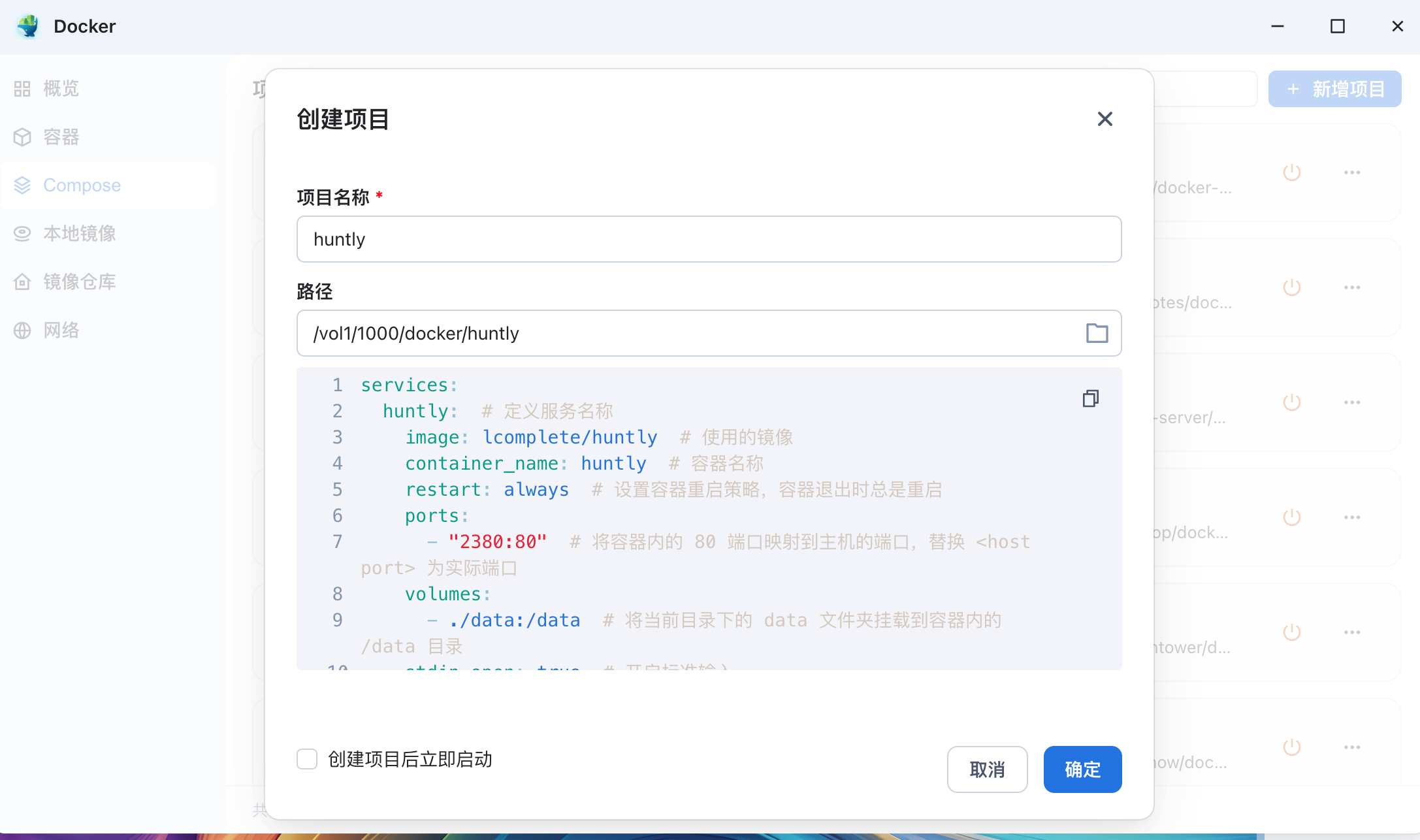Image resolution: width=1420 pixels, height=840 pixels.
Task: Open 概览 in the sidebar
Action: click(x=109, y=89)
